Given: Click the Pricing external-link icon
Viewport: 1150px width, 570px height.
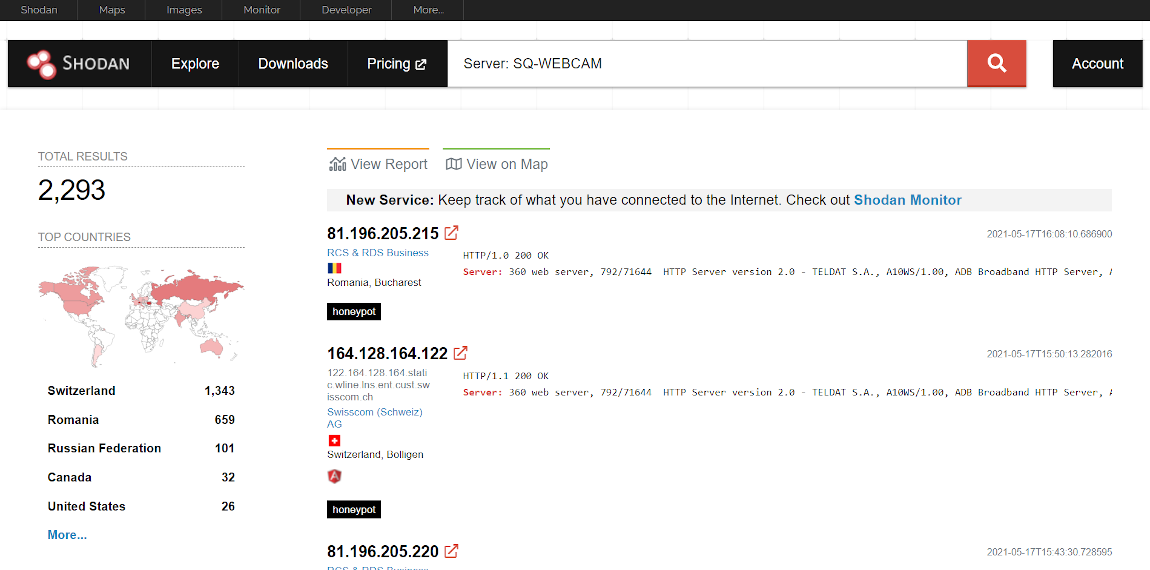Looking at the screenshot, I should click(421, 65).
